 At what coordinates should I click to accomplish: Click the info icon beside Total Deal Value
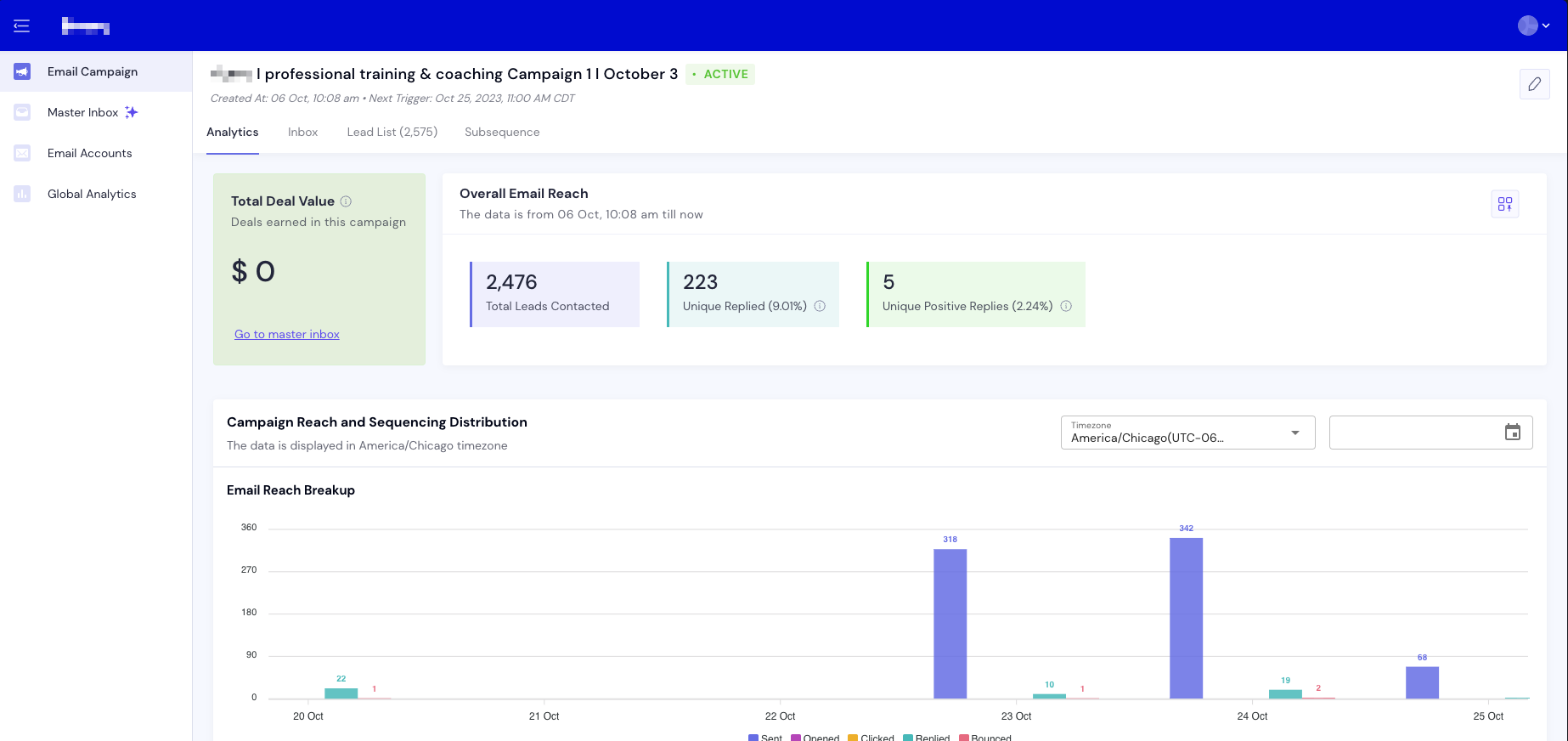pyautogui.click(x=346, y=201)
